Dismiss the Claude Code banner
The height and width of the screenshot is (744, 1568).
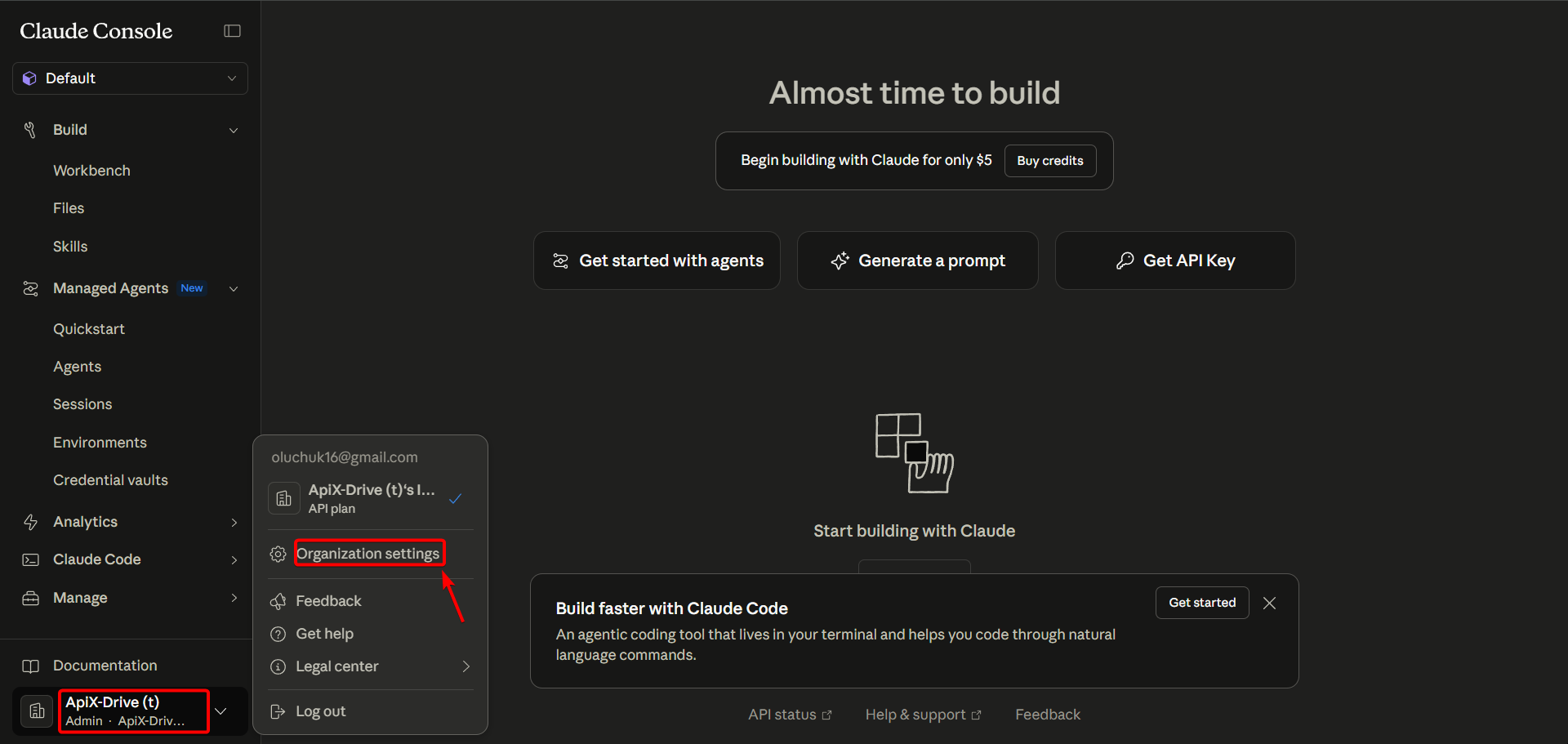(1269, 603)
